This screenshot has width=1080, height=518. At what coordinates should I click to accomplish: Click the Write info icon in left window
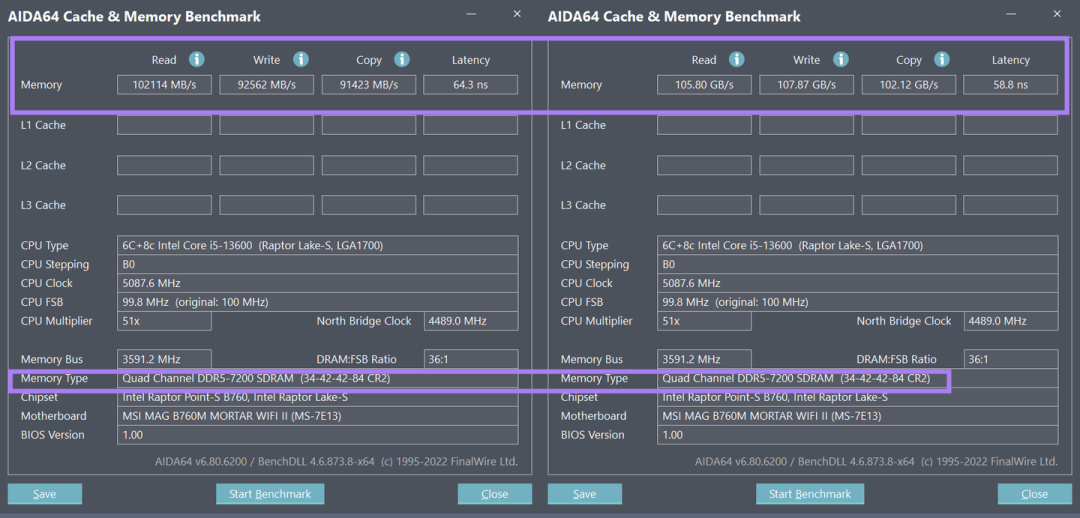pyautogui.click(x=301, y=60)
